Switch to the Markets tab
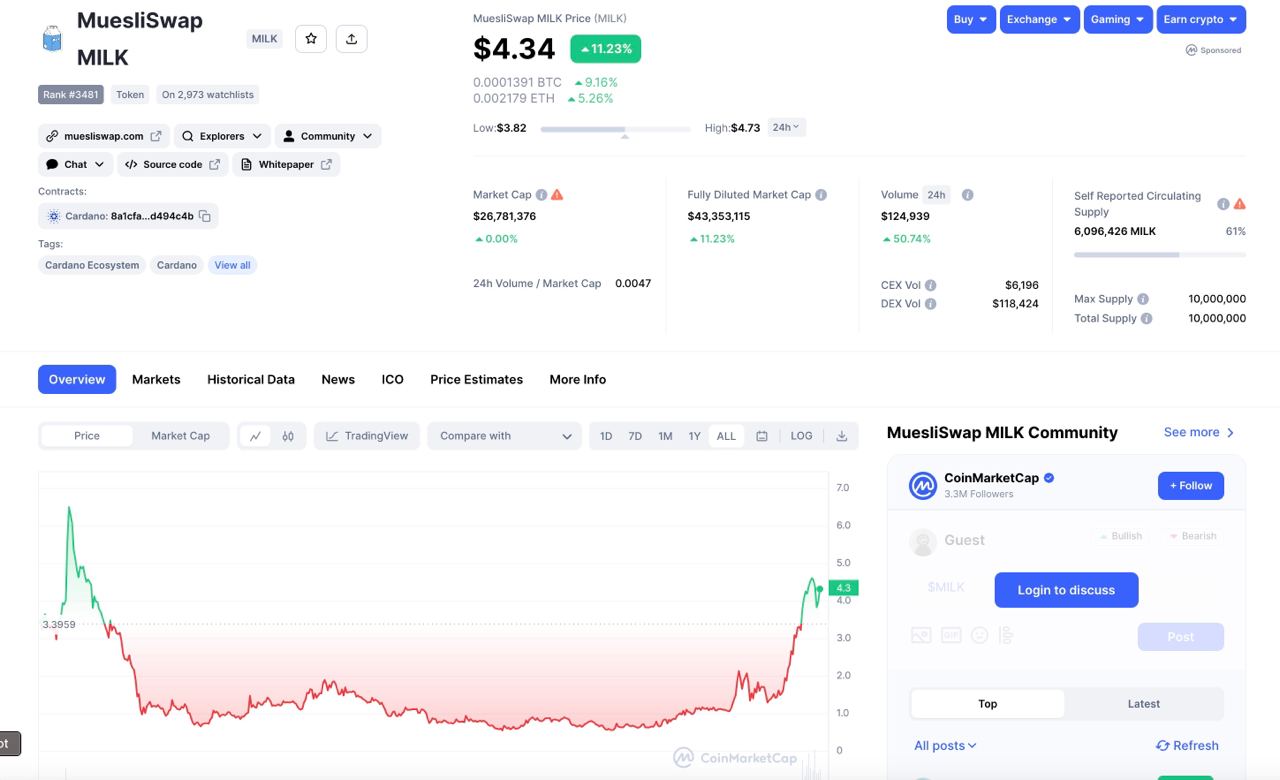 (x=156, y=379)
